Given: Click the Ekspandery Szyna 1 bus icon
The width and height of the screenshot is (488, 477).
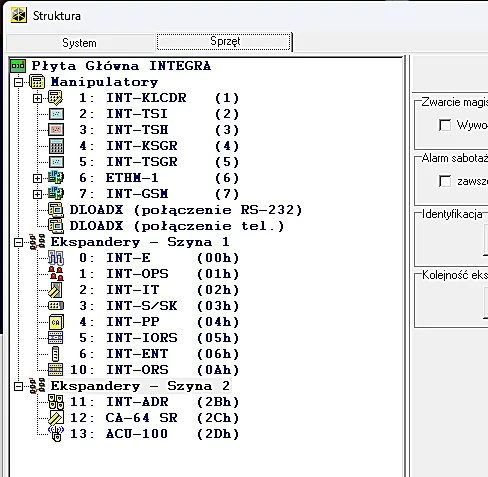Looking at the screenshot, I should coord(37,242).
